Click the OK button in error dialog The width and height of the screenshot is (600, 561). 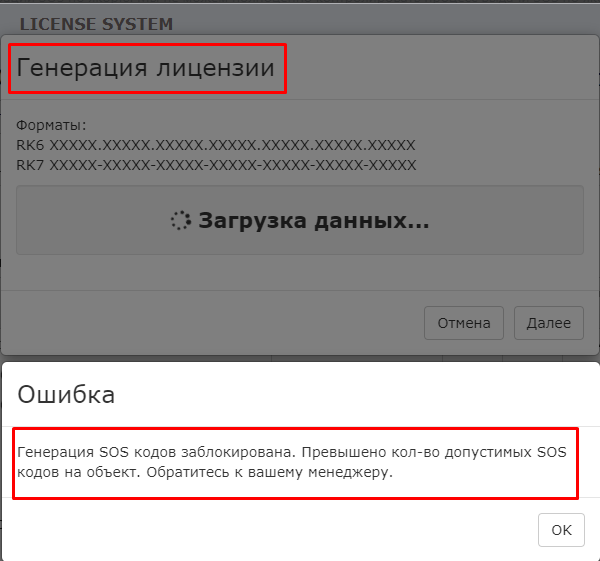pos(561,530)
